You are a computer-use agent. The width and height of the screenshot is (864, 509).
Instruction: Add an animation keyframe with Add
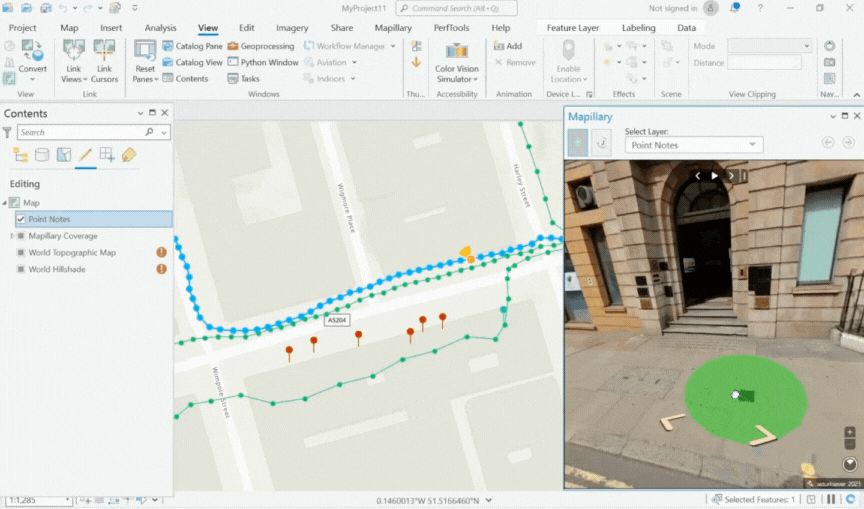point(507,46)
